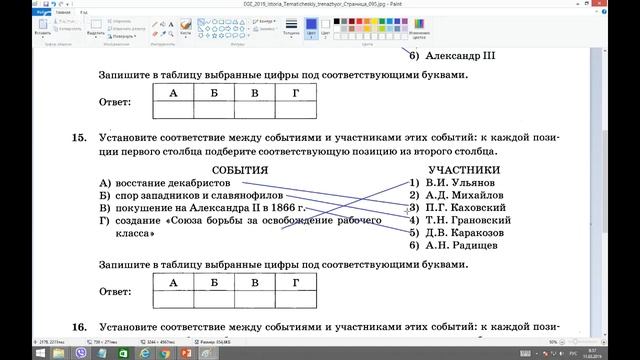Viewport: 640px width, 360px height.
Task: Click the answer cell under А in question 15
Action: (173, 299)
